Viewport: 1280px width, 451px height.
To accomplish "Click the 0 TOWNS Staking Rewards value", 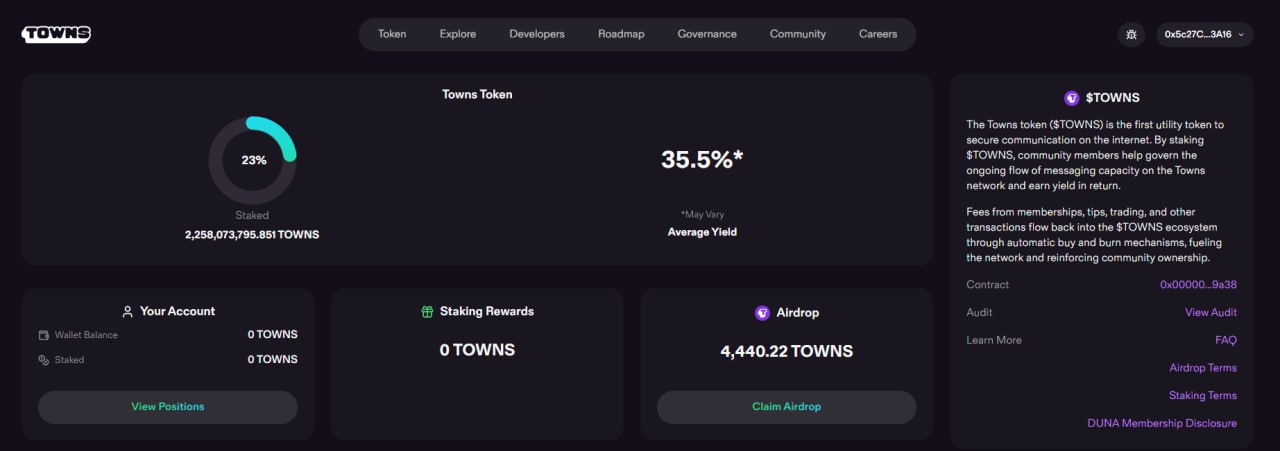I will tap(477, 350).
